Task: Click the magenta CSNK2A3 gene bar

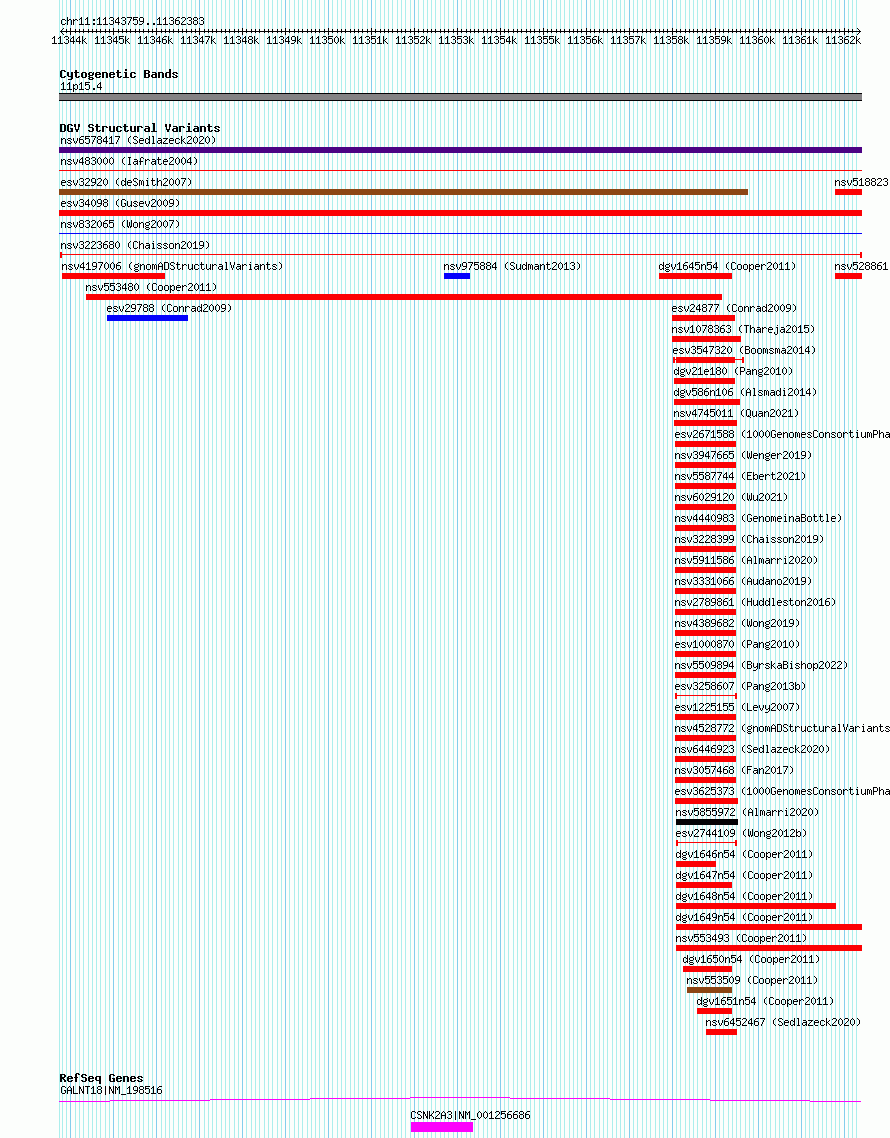Action: [441, 1127]
